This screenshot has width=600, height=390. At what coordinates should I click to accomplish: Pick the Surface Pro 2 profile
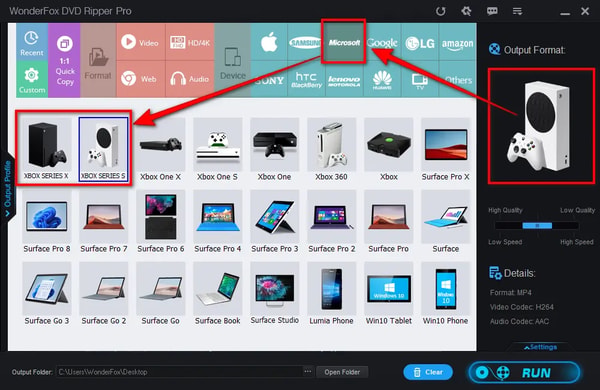331,222
